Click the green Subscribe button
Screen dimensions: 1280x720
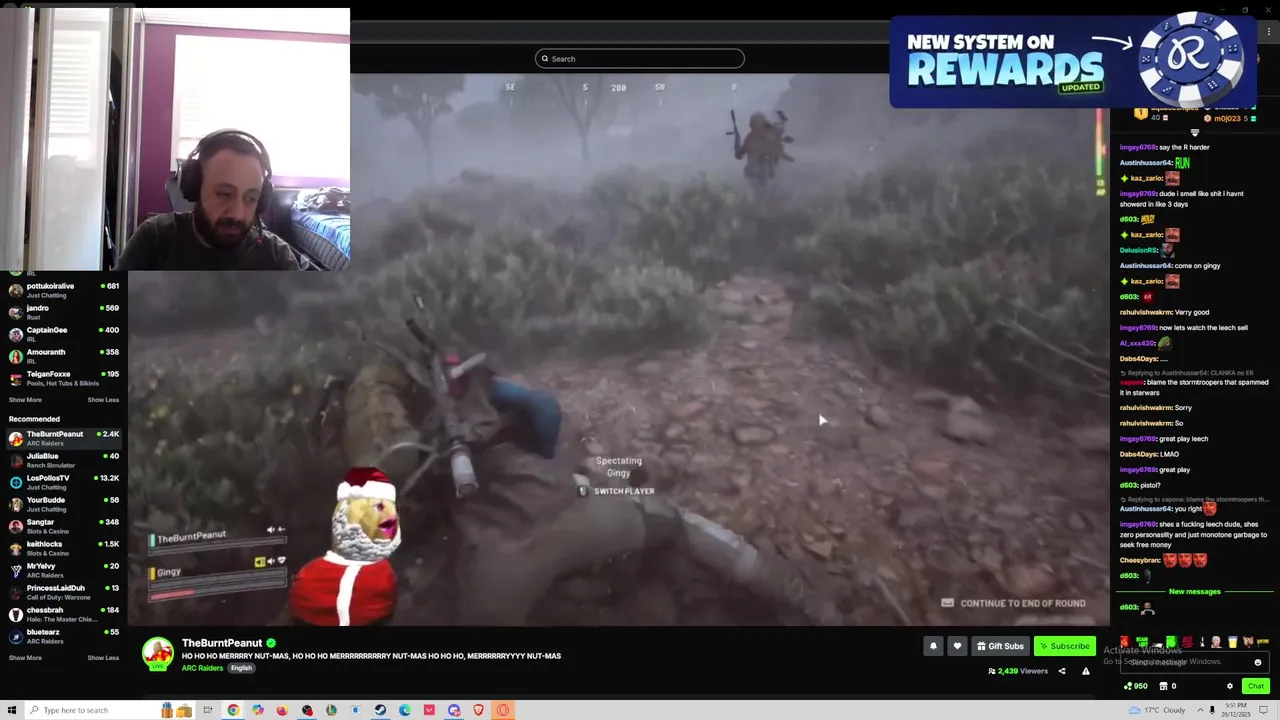pyautogui.click(x=1064, y=646)
